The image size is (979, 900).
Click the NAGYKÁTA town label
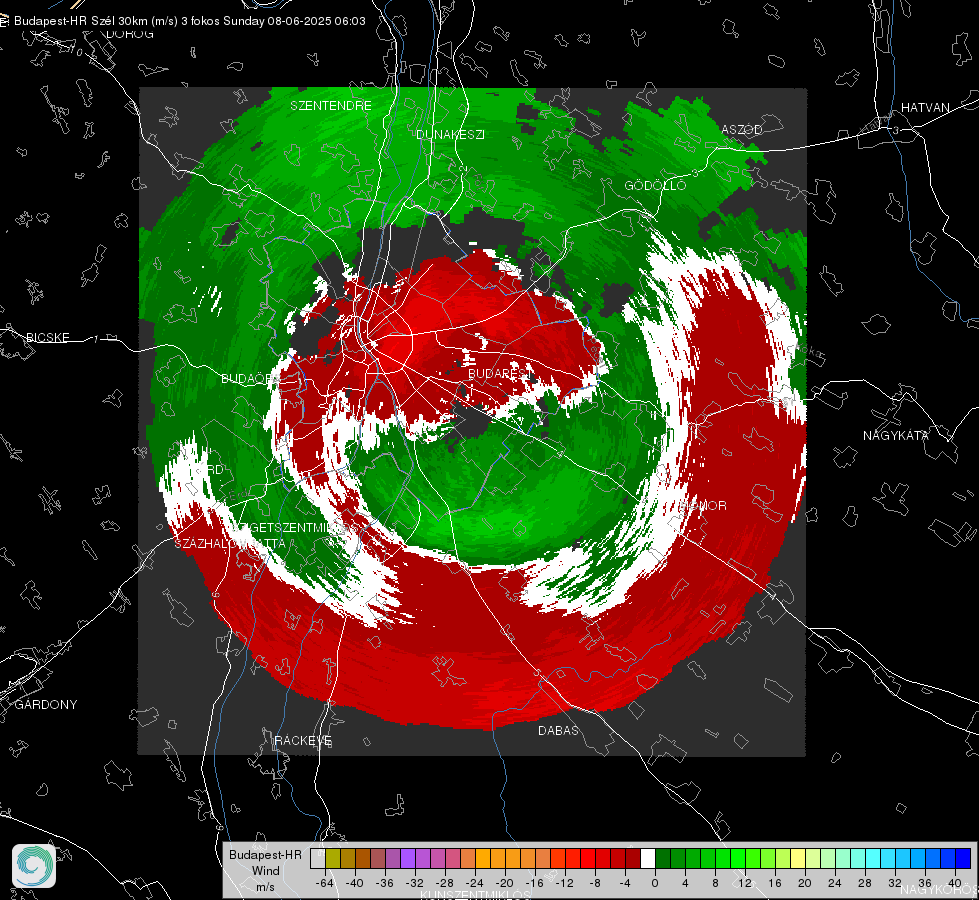896,435
